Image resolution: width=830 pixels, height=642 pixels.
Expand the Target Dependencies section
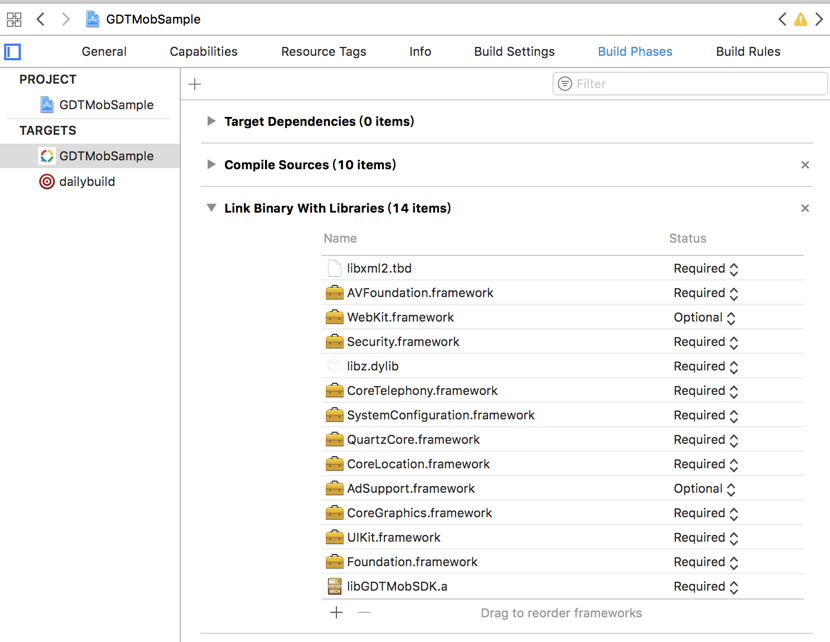point(211,122)
